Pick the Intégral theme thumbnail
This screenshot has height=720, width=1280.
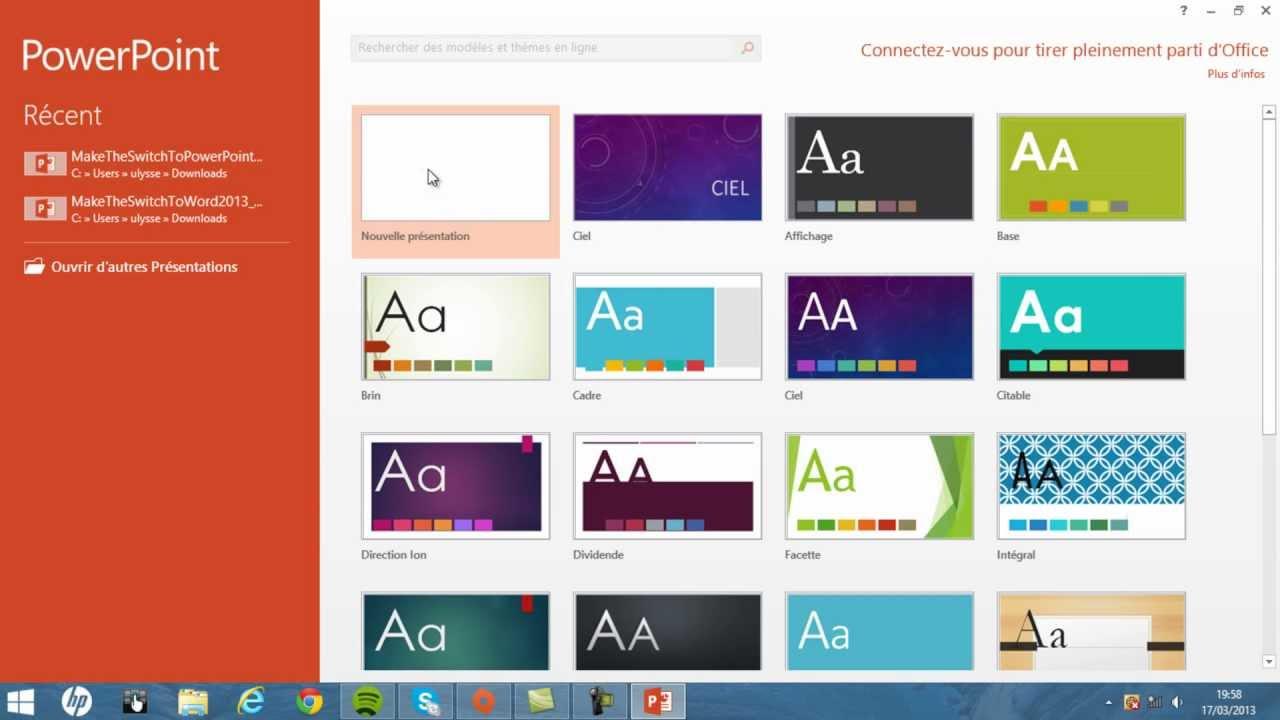[1091, 486]
